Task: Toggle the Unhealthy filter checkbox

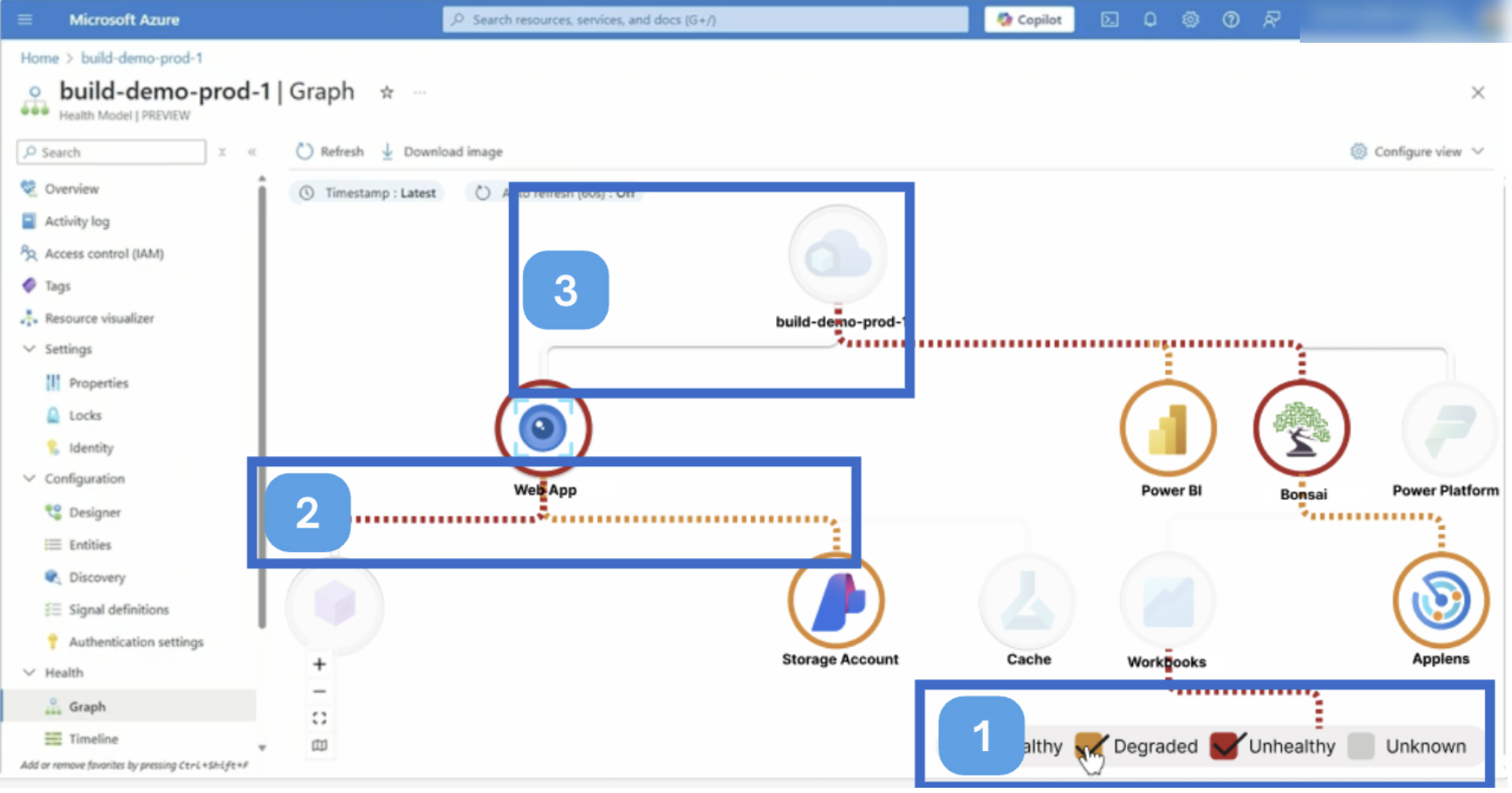Action: [x=1224, y=746]
